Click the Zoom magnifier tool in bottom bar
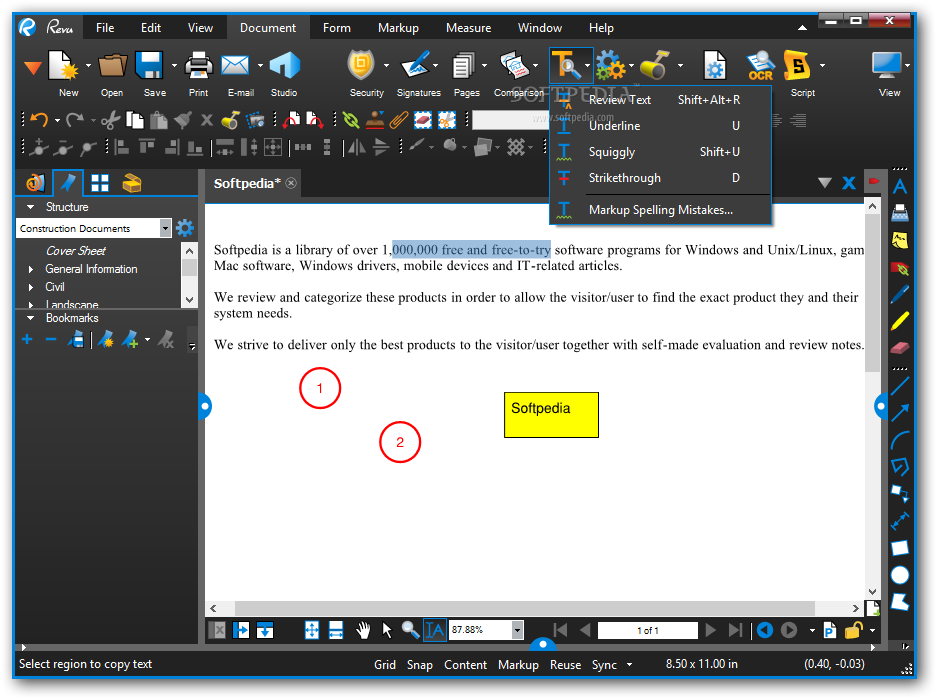937x699 pixels. 411,630
